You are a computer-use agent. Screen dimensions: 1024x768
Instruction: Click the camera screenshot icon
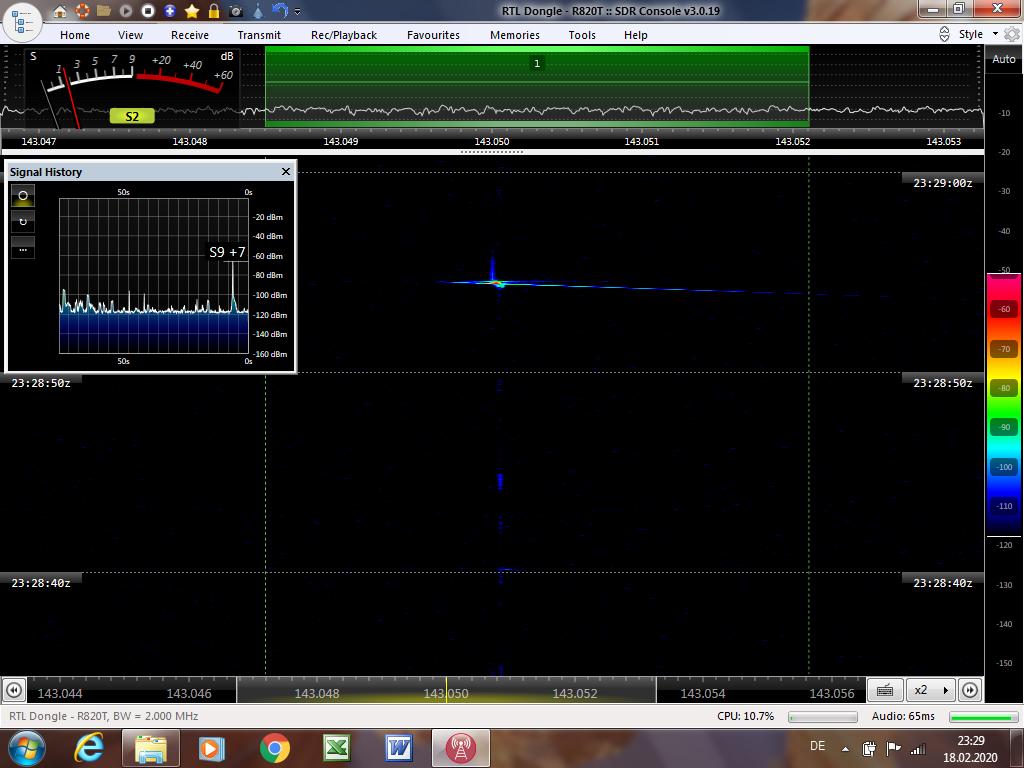coord(236,11)
